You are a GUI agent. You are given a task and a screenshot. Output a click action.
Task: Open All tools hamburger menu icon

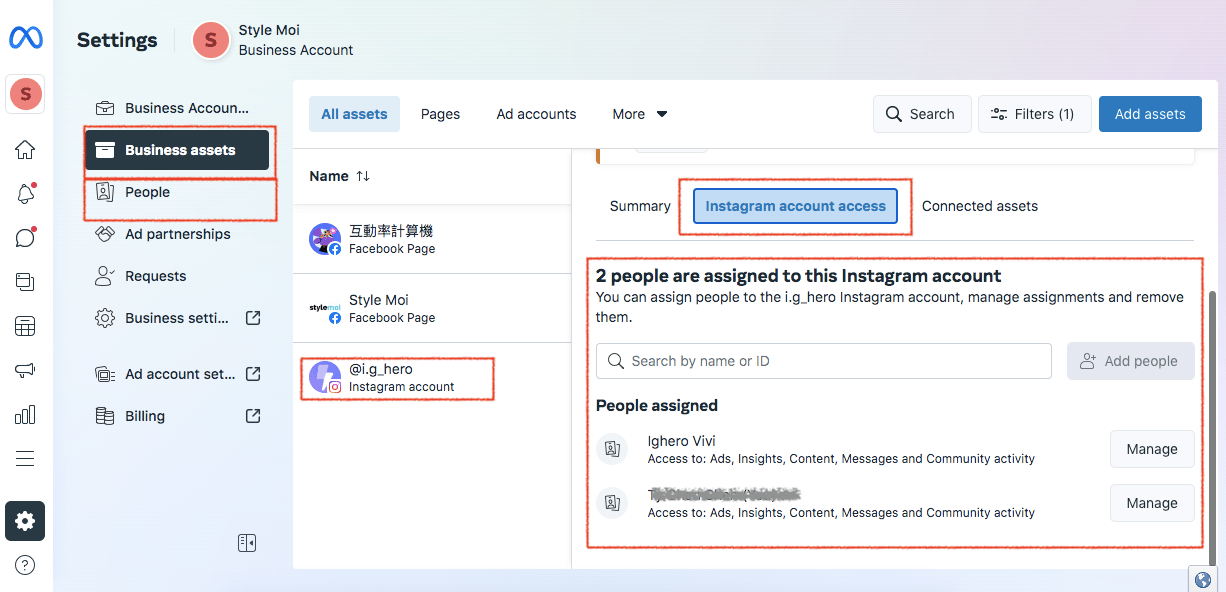click(x=25, y=458)
